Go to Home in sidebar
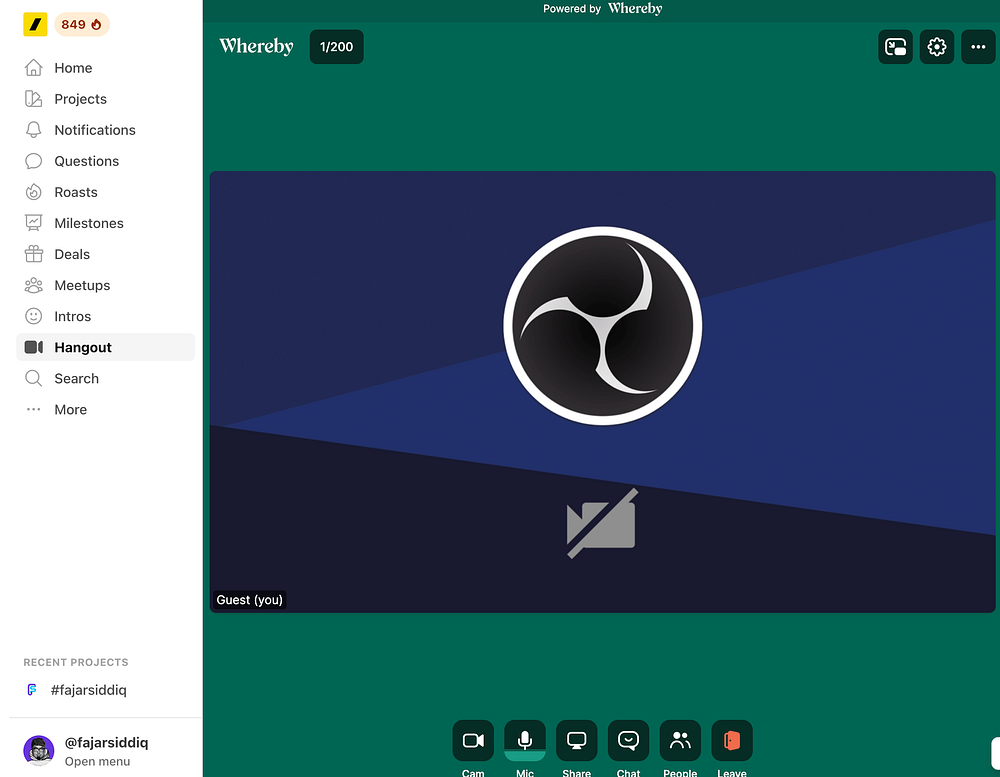This screenshot has width=1000, height=777. click(x=105, y=68)
